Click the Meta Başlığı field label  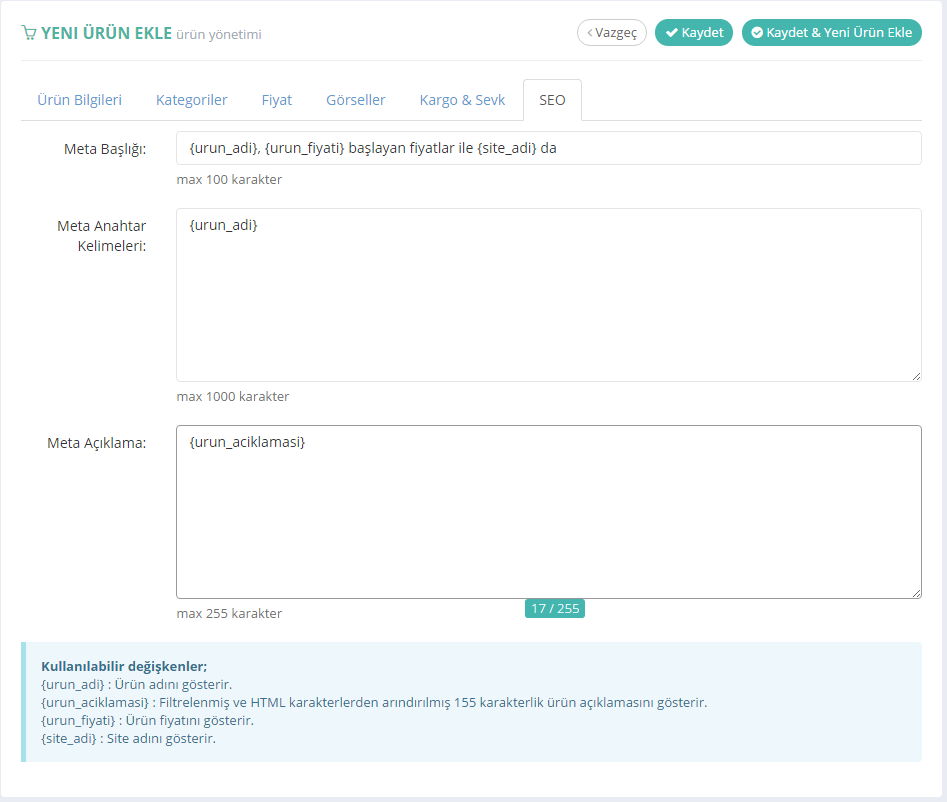105,149
